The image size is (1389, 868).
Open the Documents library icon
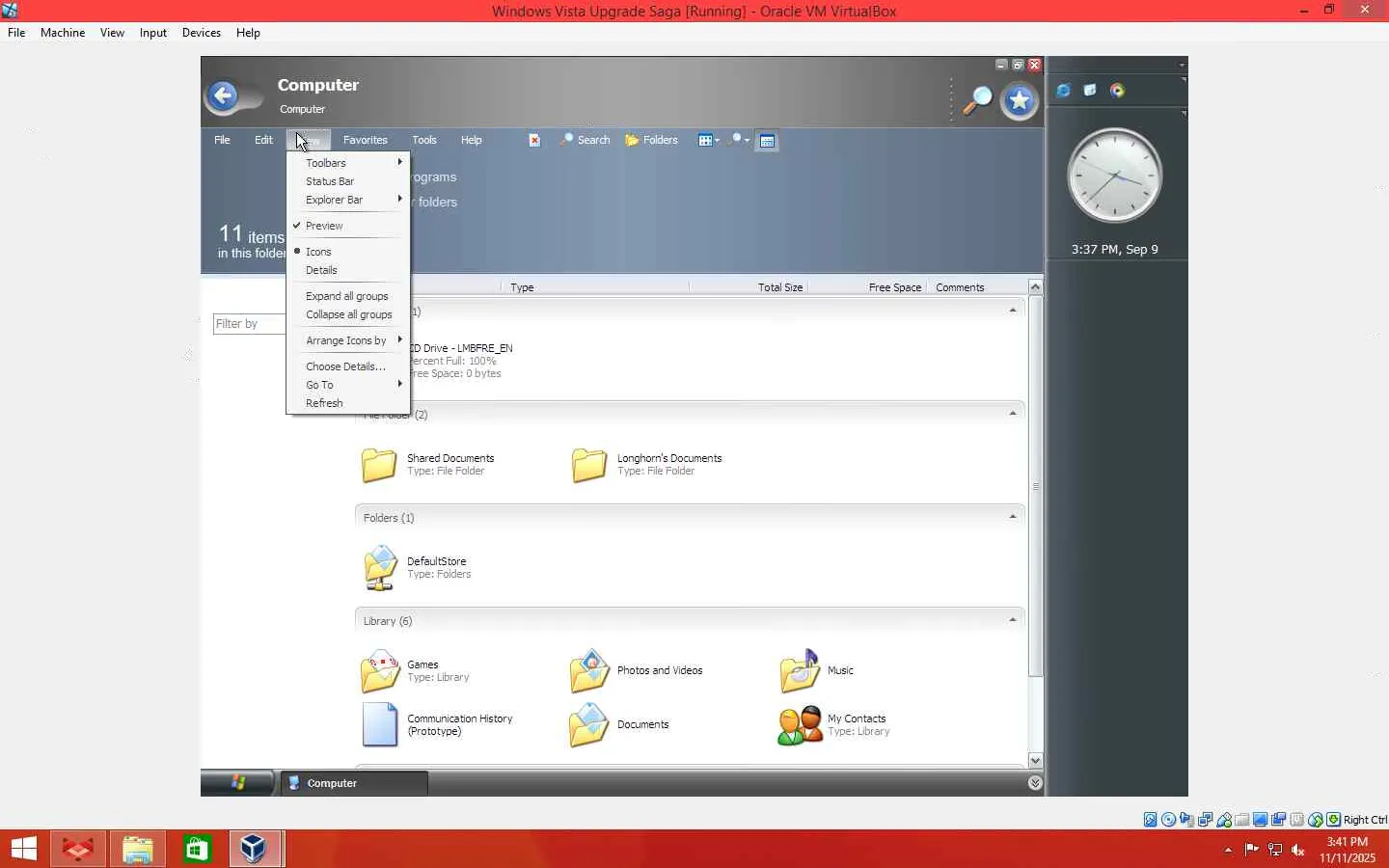coord(589,724)
